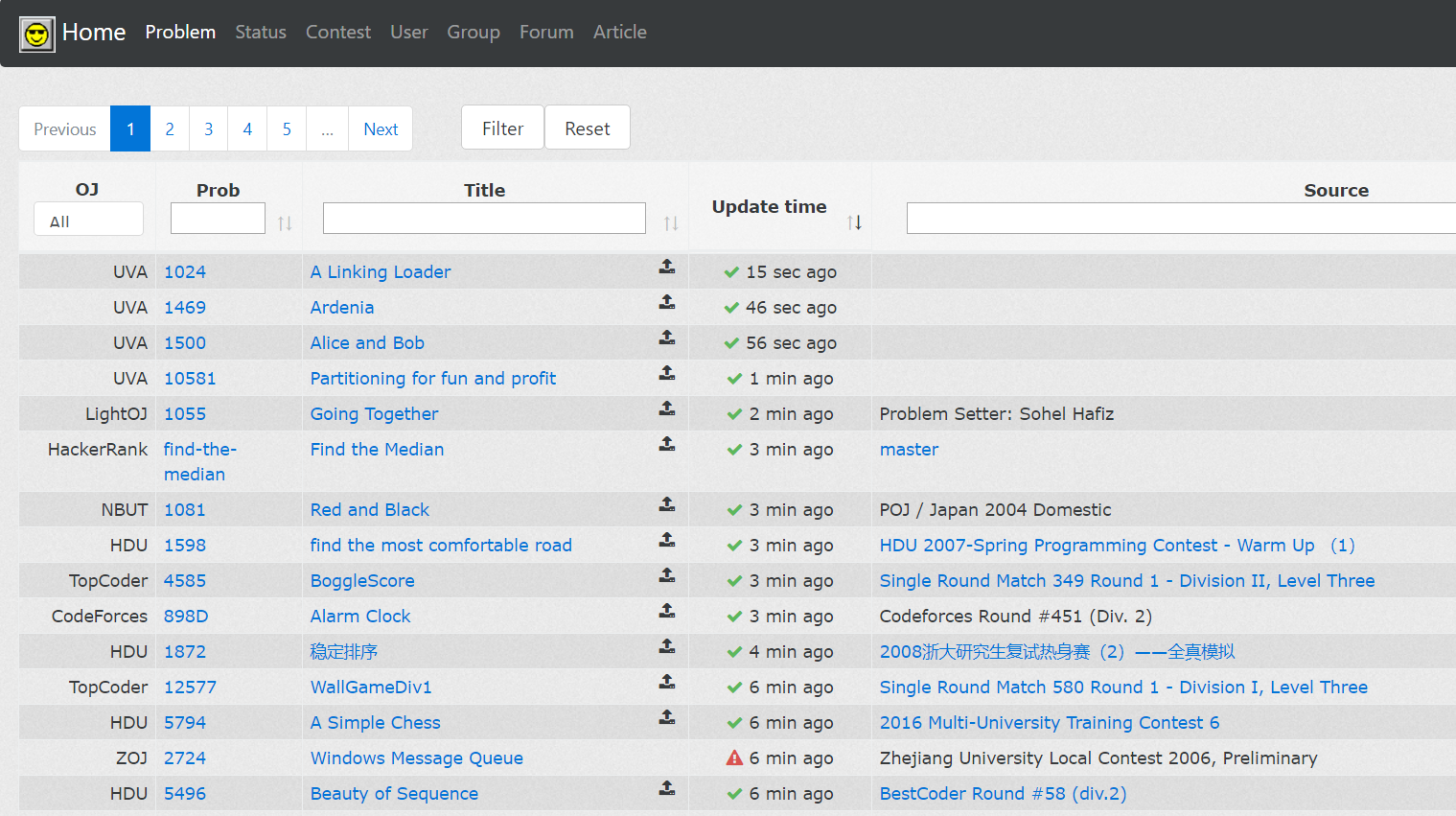The image size is (1456, 816).
Task: Click the submit icon for BoggleScore
Action: 667,575
